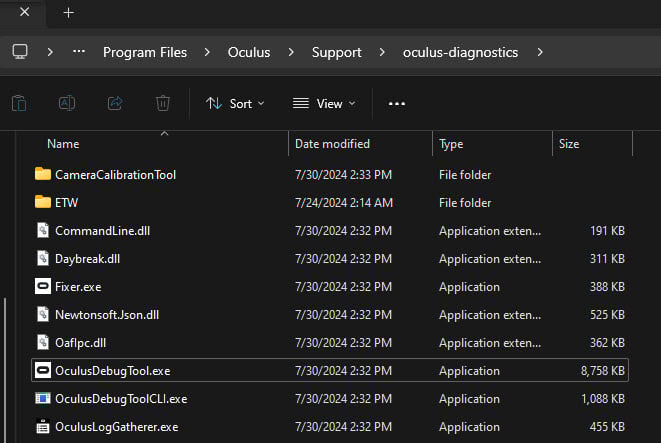Click the Rename toolbar icon

tap(67, 103)
